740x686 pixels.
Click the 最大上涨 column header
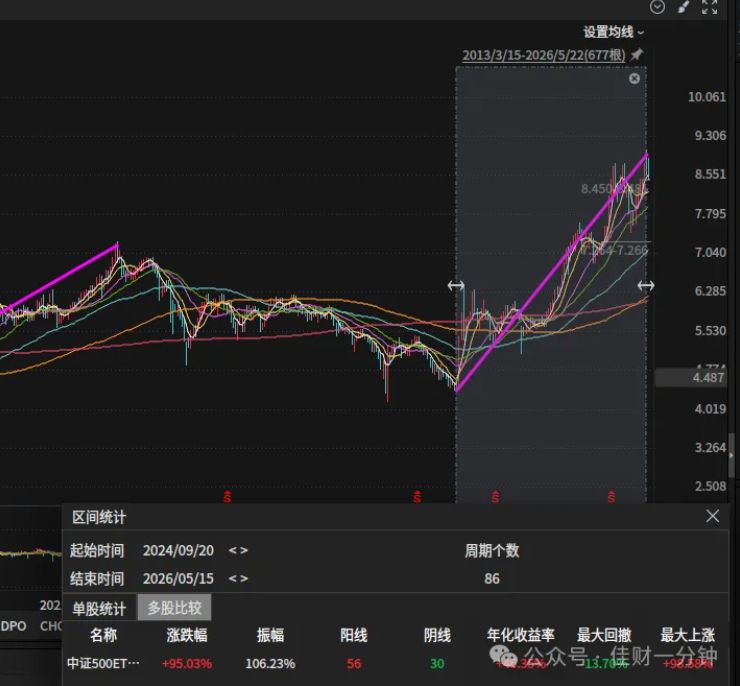click(688, 635)
